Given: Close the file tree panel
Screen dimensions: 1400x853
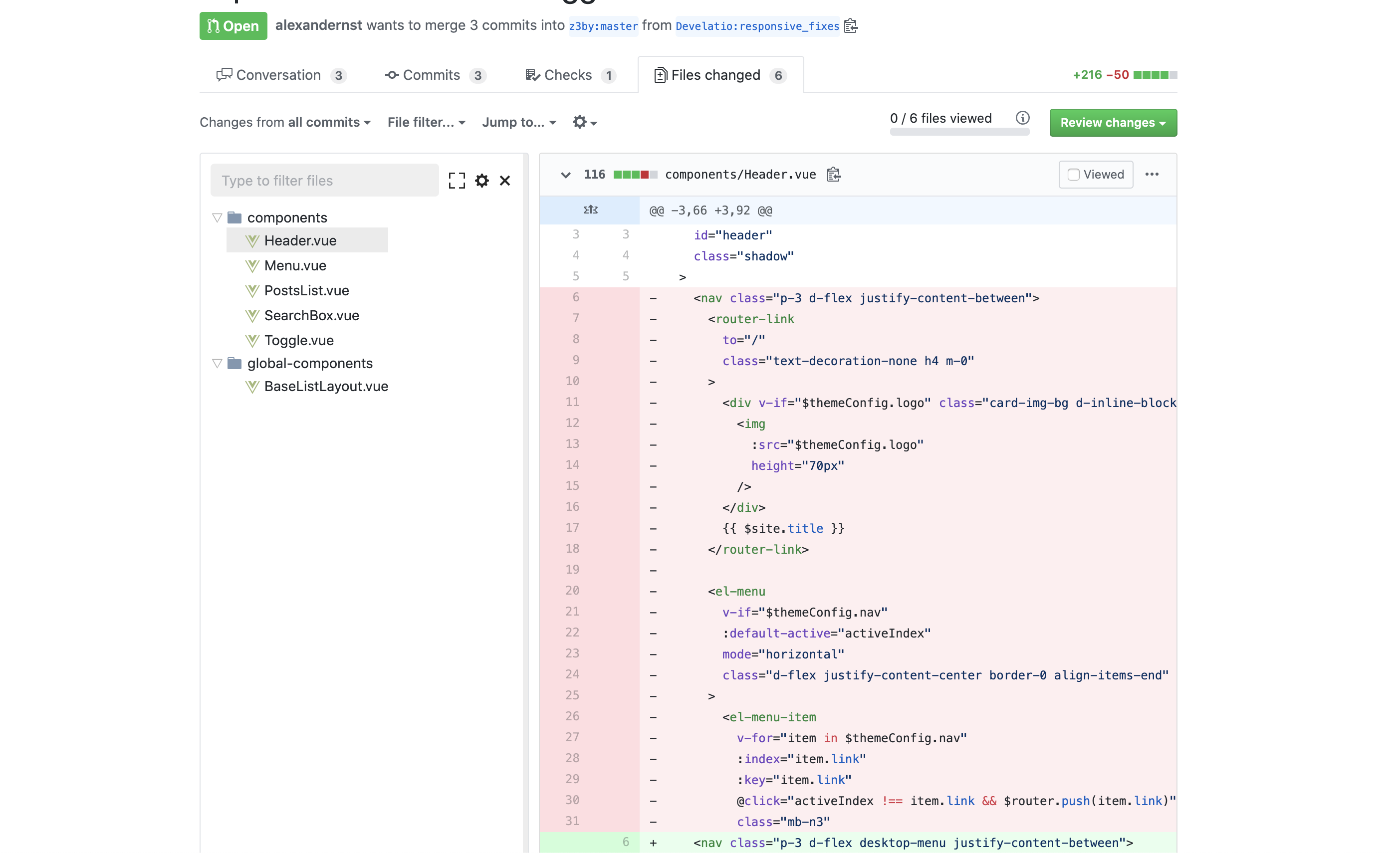Looking at the screenshot, I should coord(504,181).
